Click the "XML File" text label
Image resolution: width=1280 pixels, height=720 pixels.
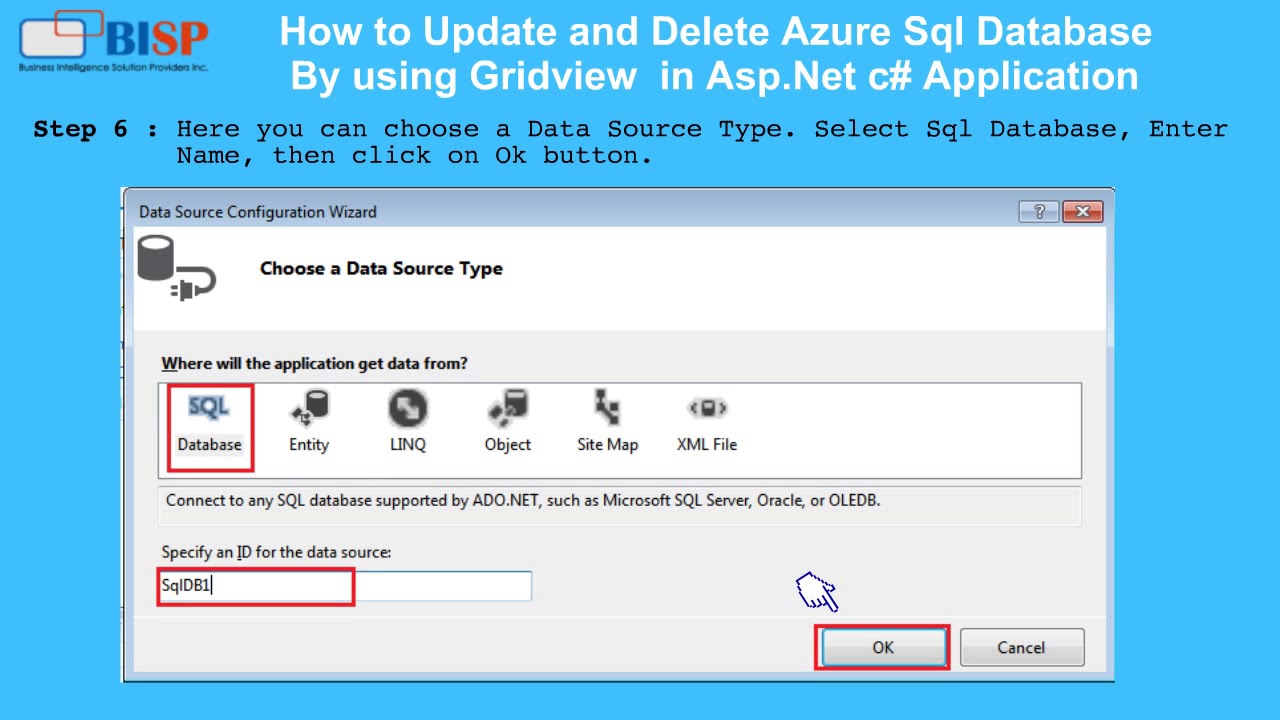(x=707, y=445)
